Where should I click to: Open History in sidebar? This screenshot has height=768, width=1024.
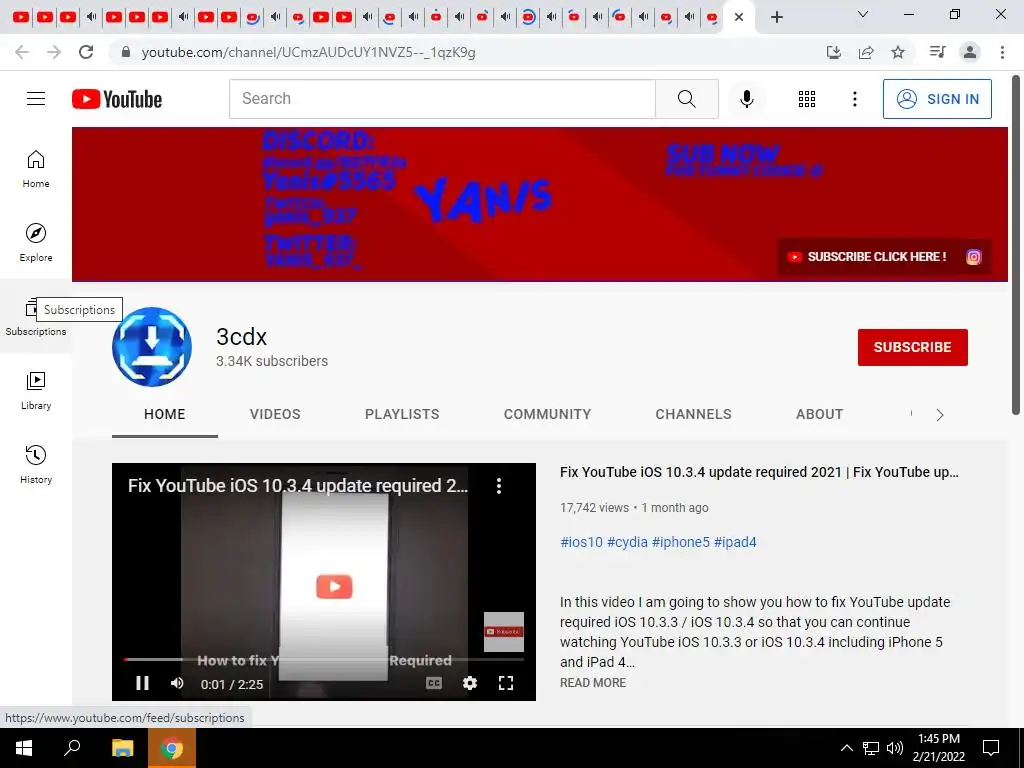36,464
